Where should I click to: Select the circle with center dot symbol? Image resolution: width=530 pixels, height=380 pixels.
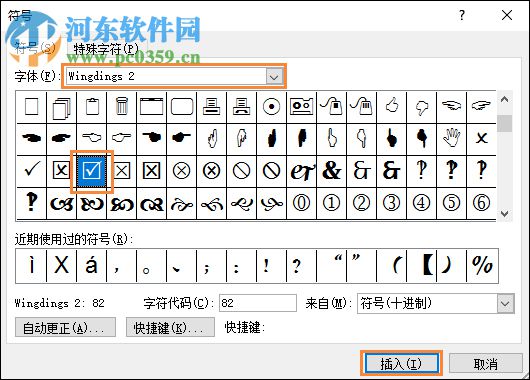pyautogui.click(x=271, y=107)
